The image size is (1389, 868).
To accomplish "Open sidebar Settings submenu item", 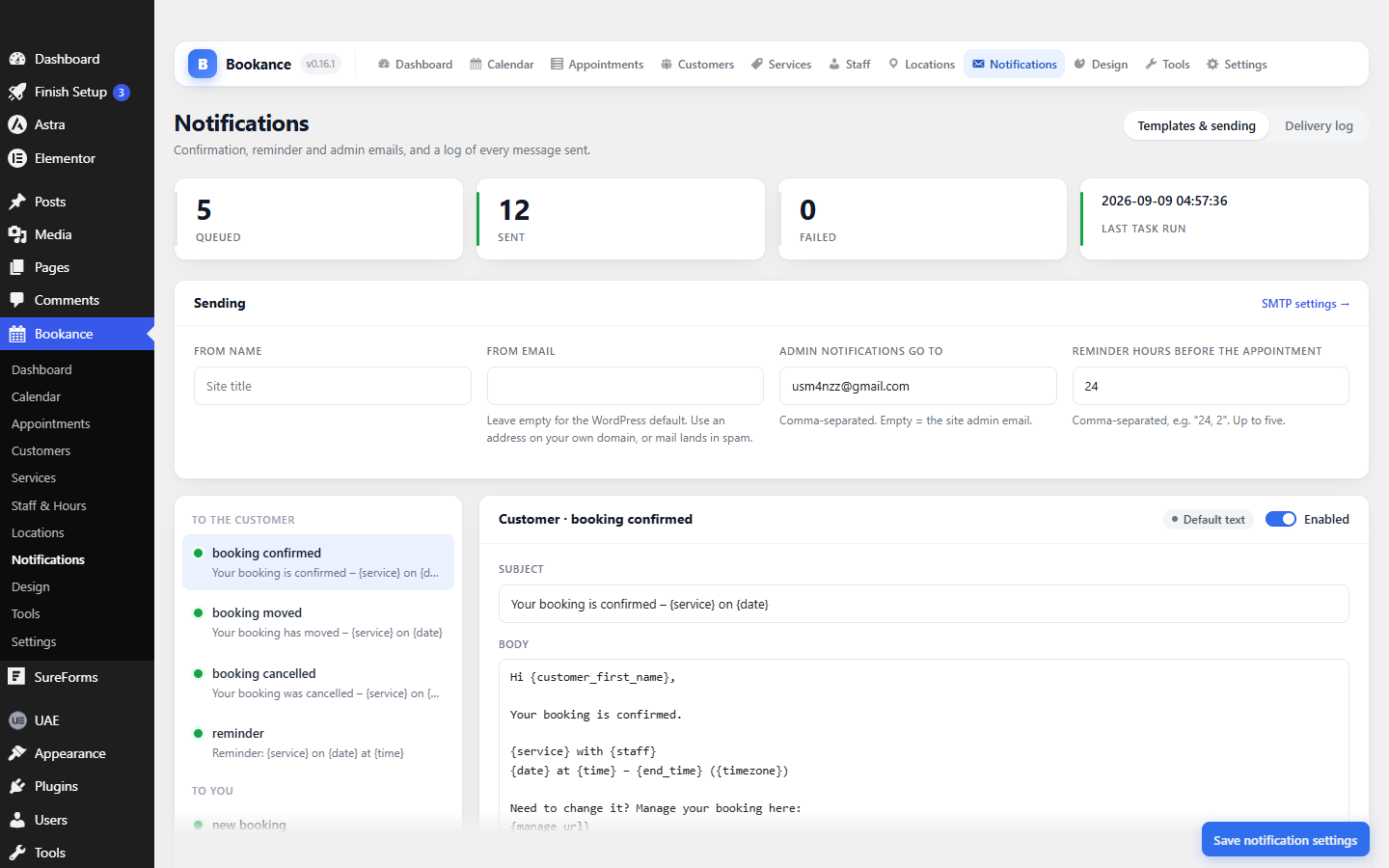I will pos(34,641).
